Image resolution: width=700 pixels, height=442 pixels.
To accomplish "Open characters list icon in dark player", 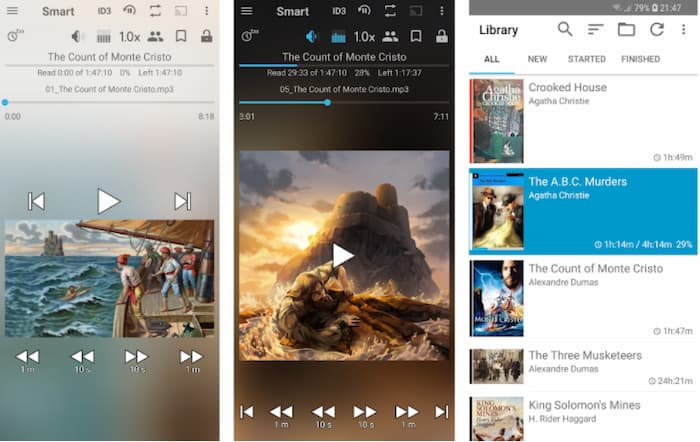I will (390, 37).
